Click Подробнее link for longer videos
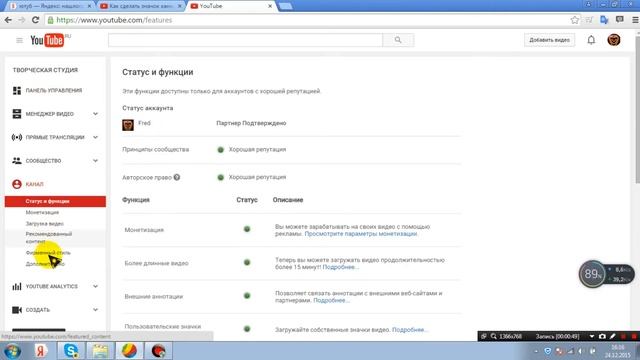The image size is (640, 360). [340, 267]
